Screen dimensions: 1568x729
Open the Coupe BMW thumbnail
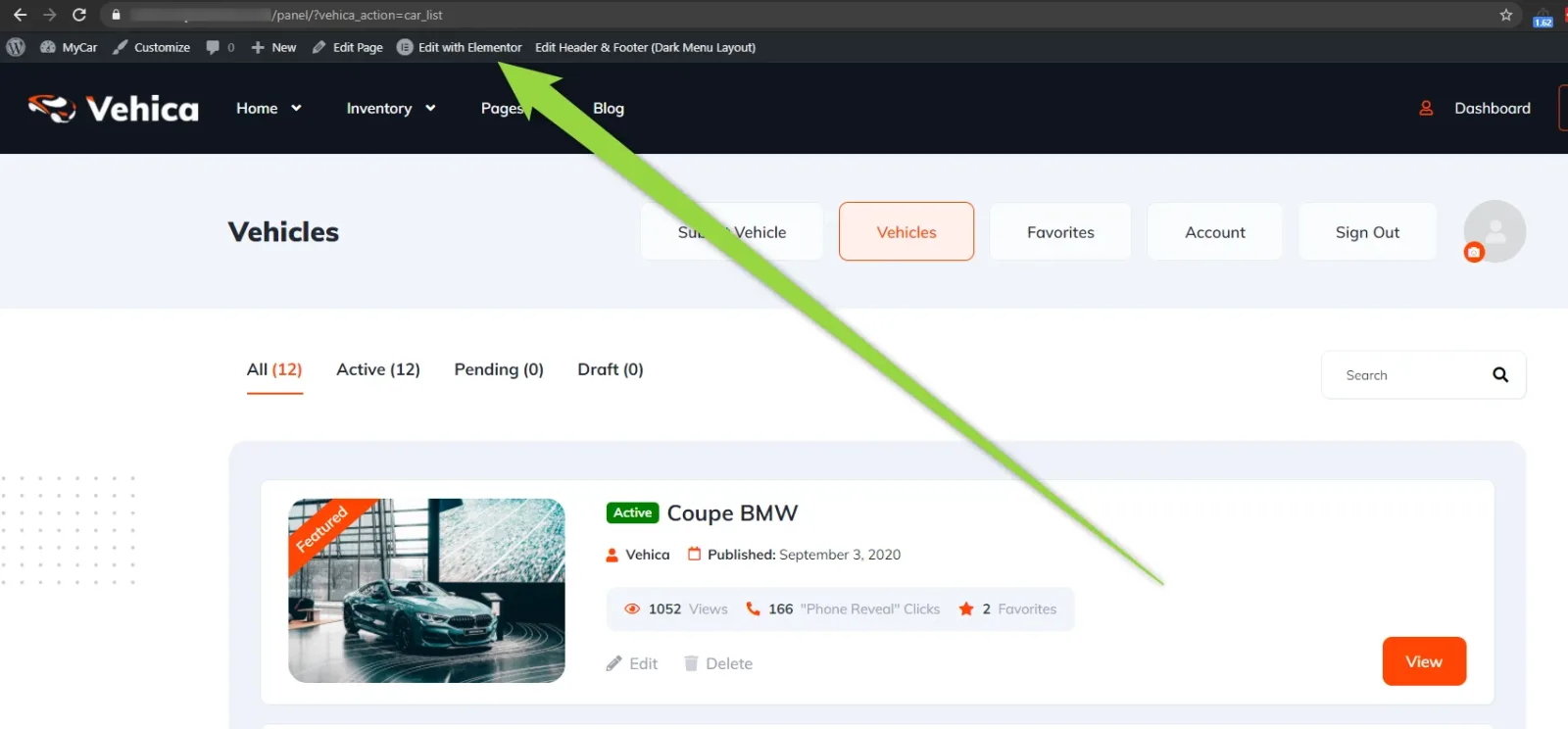click(x=426, y=590)
